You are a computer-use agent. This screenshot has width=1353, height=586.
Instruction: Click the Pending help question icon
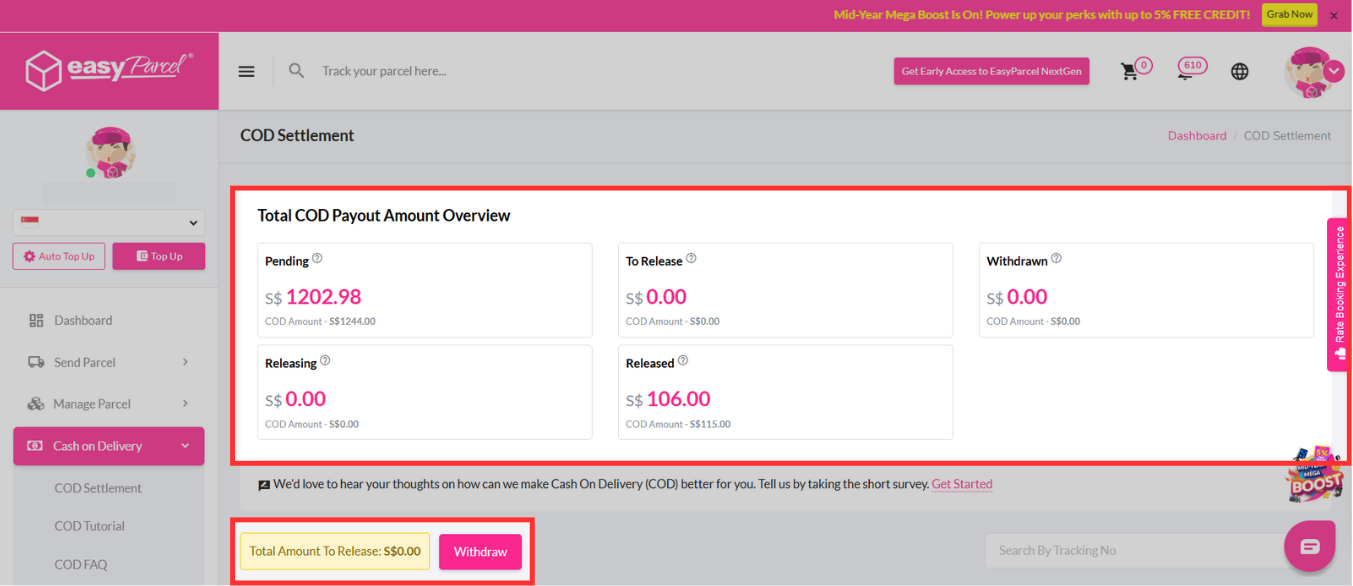click(x=317, y=258)
